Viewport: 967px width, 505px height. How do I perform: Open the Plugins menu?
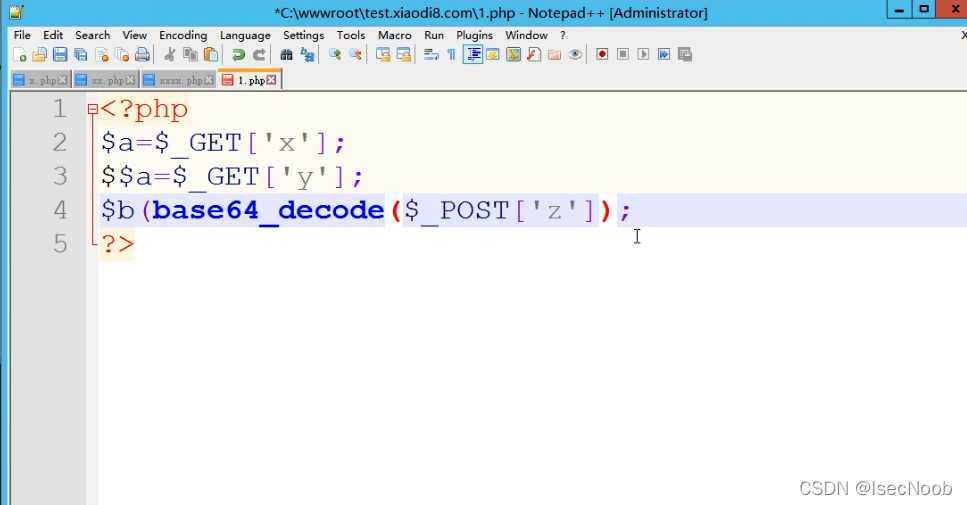(474, 35)
